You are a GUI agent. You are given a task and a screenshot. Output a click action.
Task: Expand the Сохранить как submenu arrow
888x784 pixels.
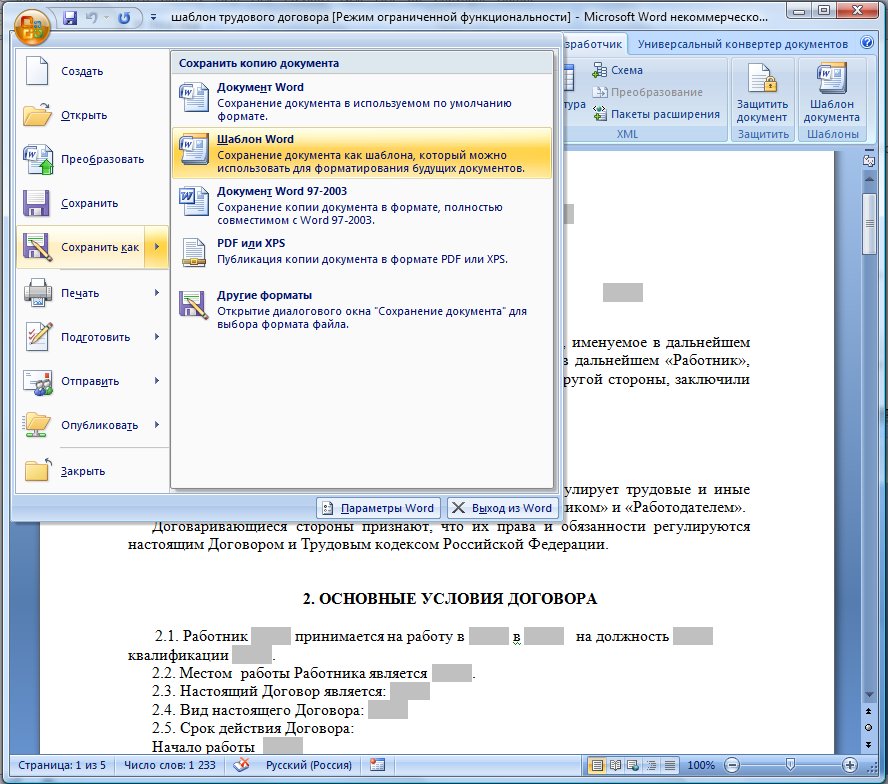[157, 247]
